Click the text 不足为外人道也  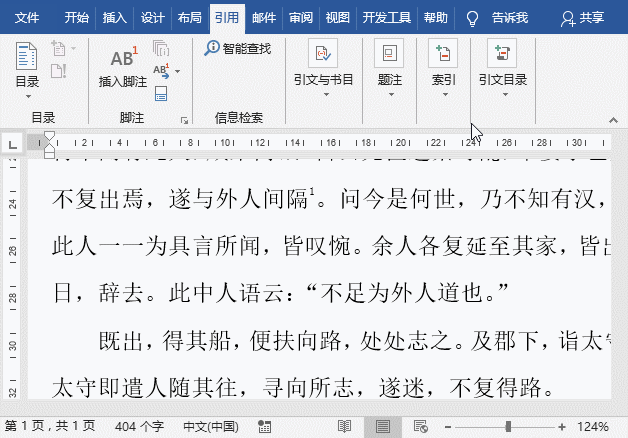(x=402, y=293)
